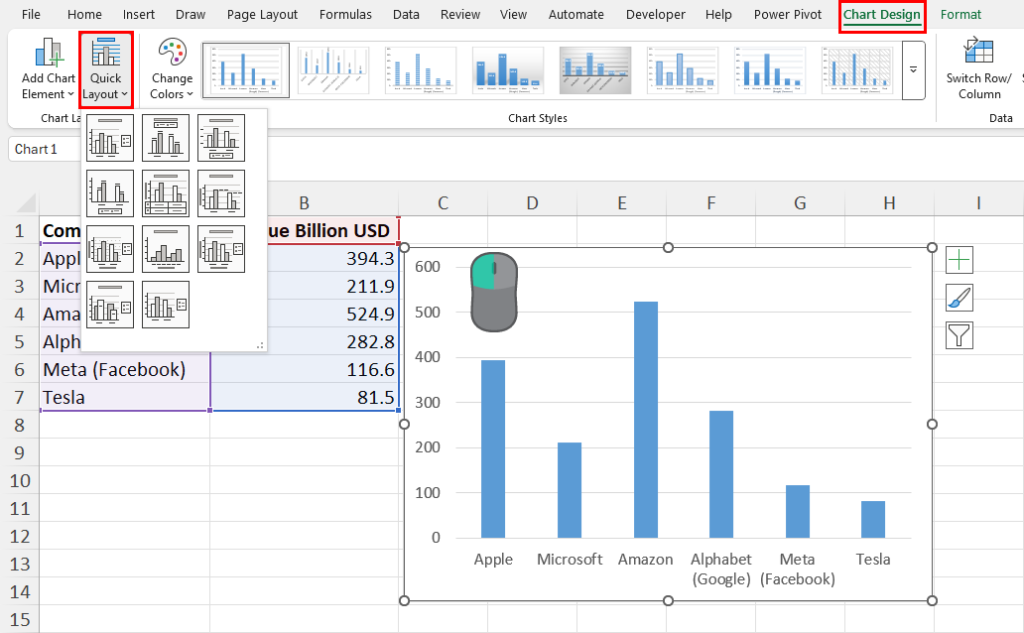Image resolution: width=1024 pixels, height=633 pixels.
Task: Switch to the Automate tab
Action: (x=576, y=14)
